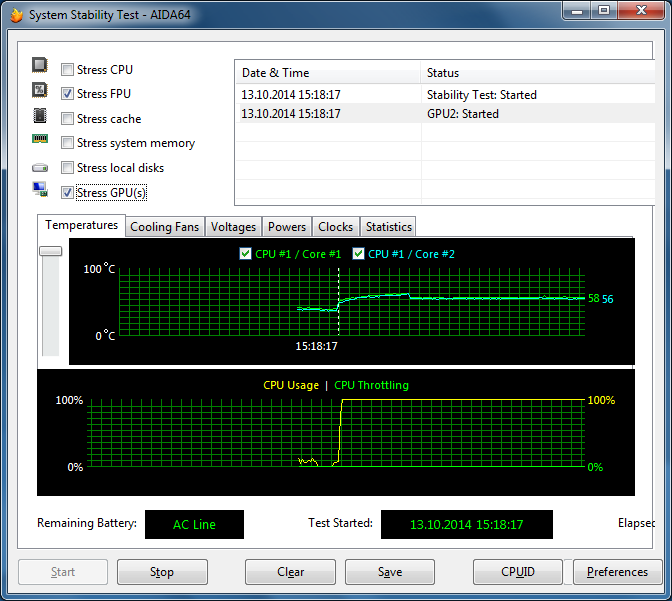Select the 'GPU2: Started' log row

[446, 114]
